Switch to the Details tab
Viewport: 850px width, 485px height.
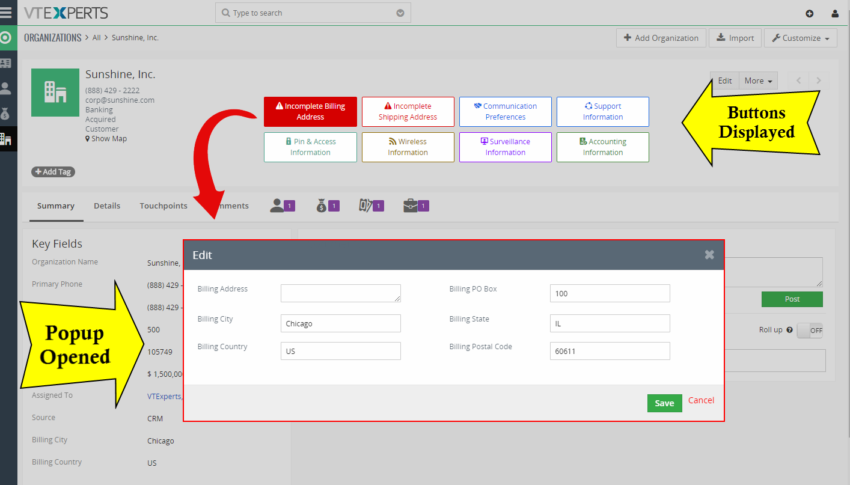tap(107, 206)
